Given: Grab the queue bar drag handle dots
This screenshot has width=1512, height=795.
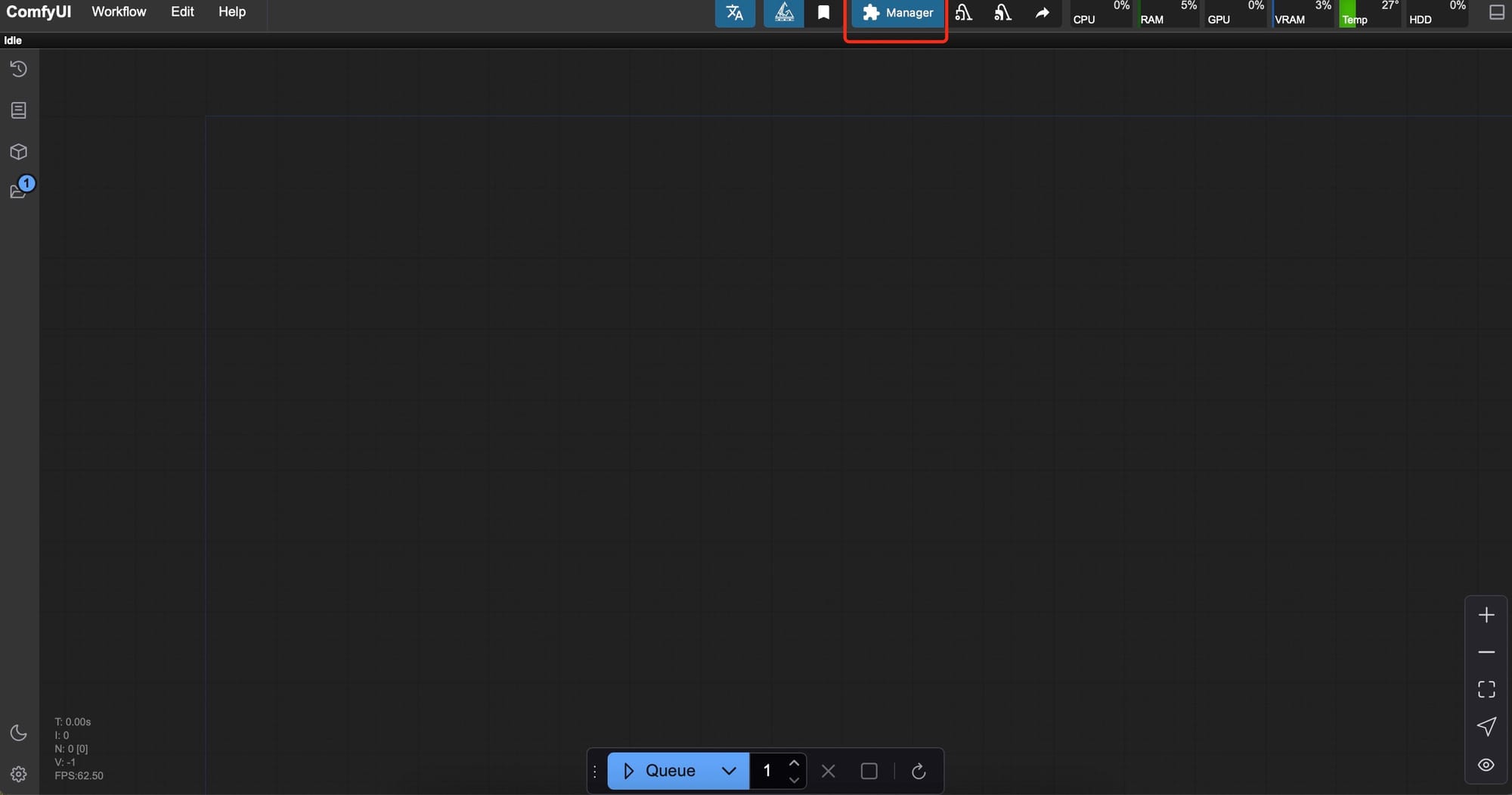Looking at the screenshot, I should click(595, 771).
